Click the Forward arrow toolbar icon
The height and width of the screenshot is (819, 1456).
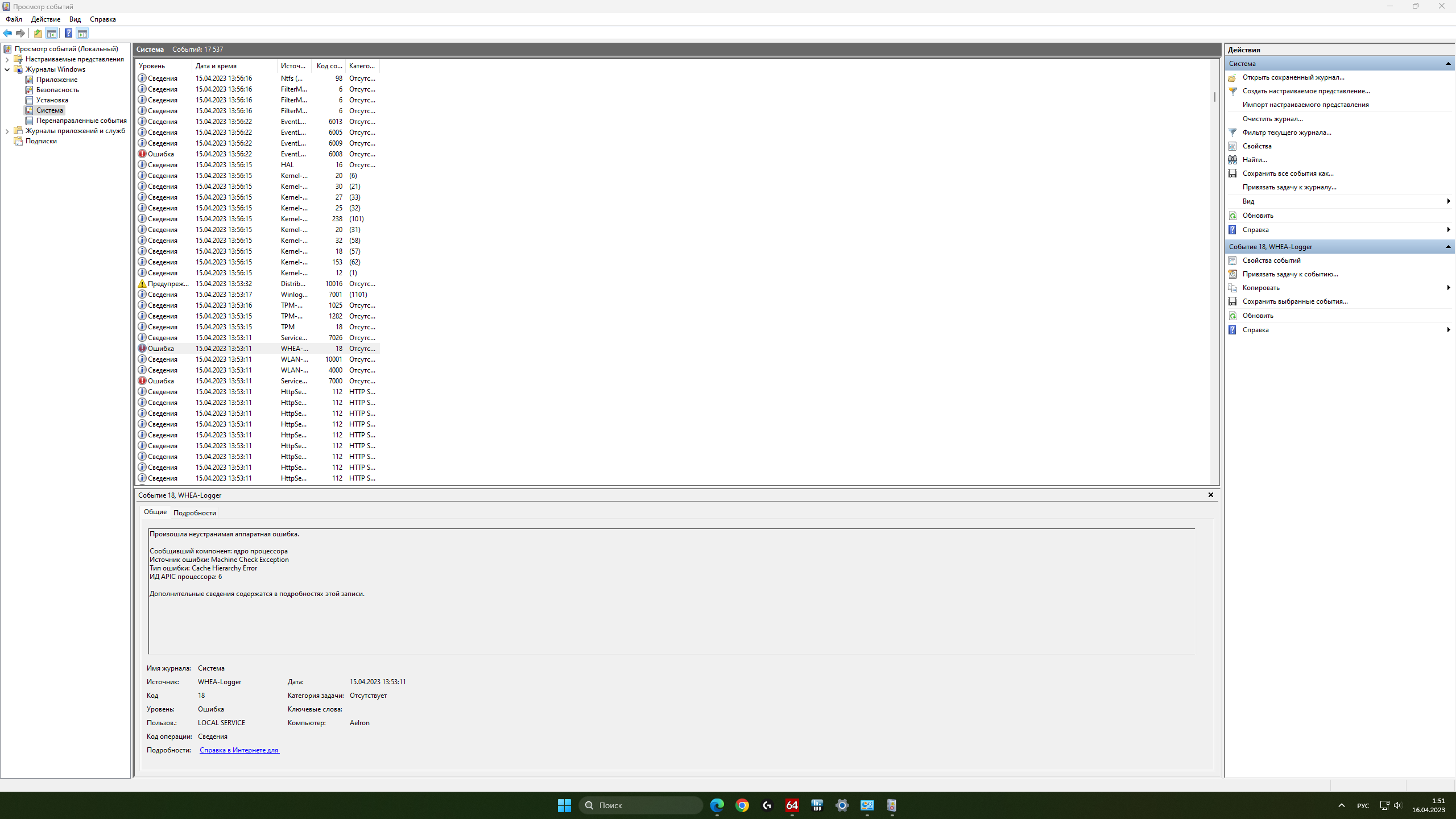(20, 33)
